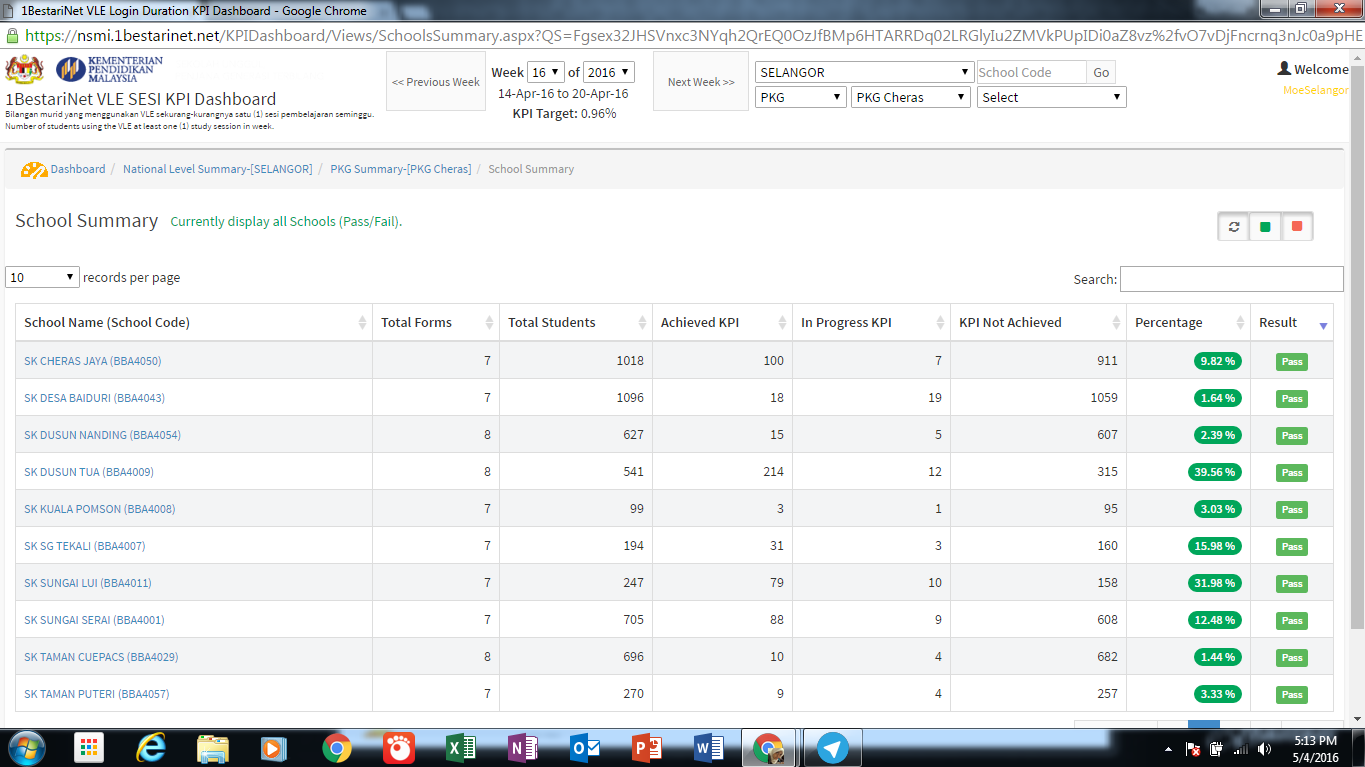Click the Action Center flag tray icon
The width and height of the screenshot is (1365, 767).
tap(1193, 749)
